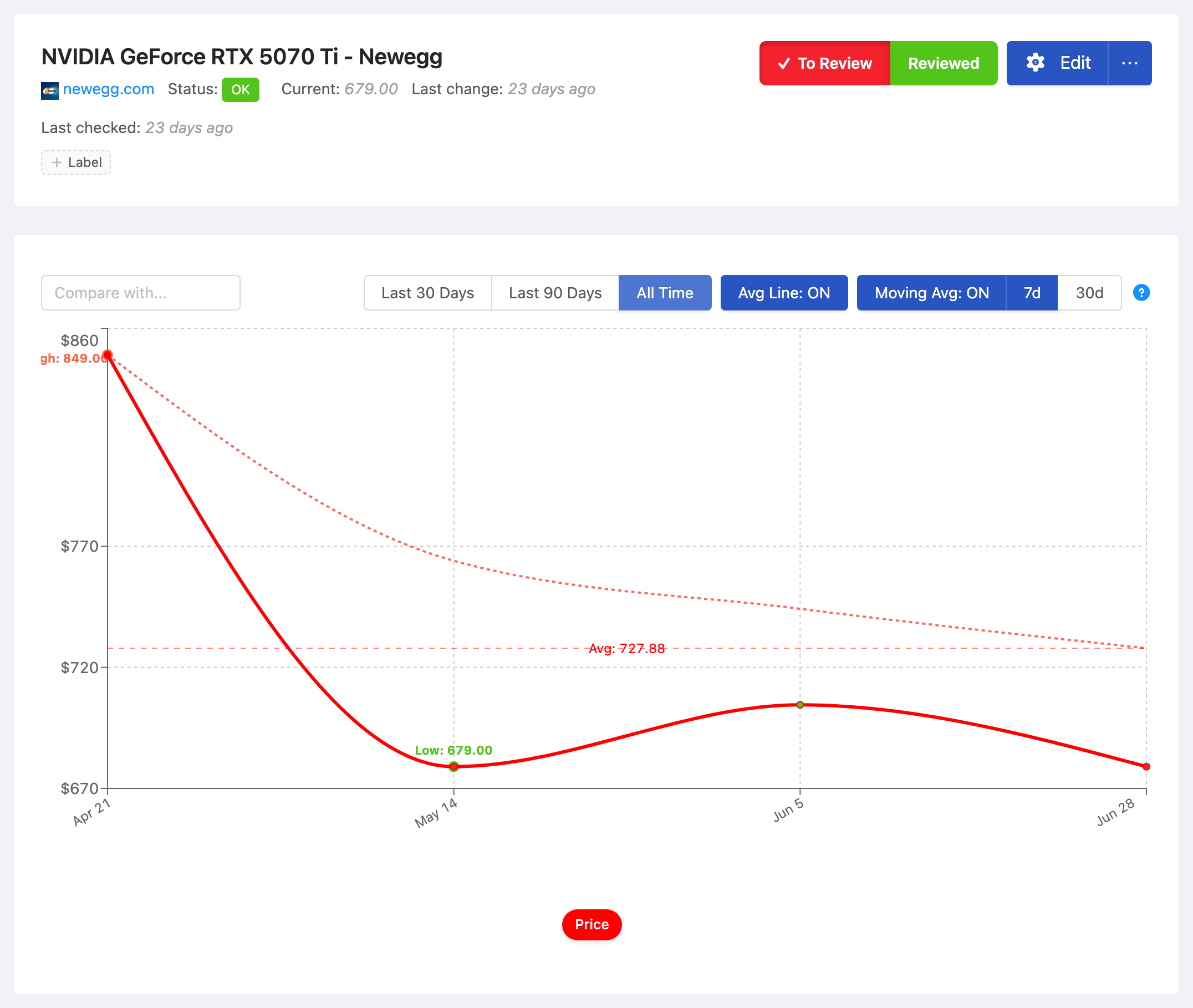The height and width of the screenshot is (1008, 1193).
Task: Click the Jun 28 final data point
Action: click(1146, 766)
